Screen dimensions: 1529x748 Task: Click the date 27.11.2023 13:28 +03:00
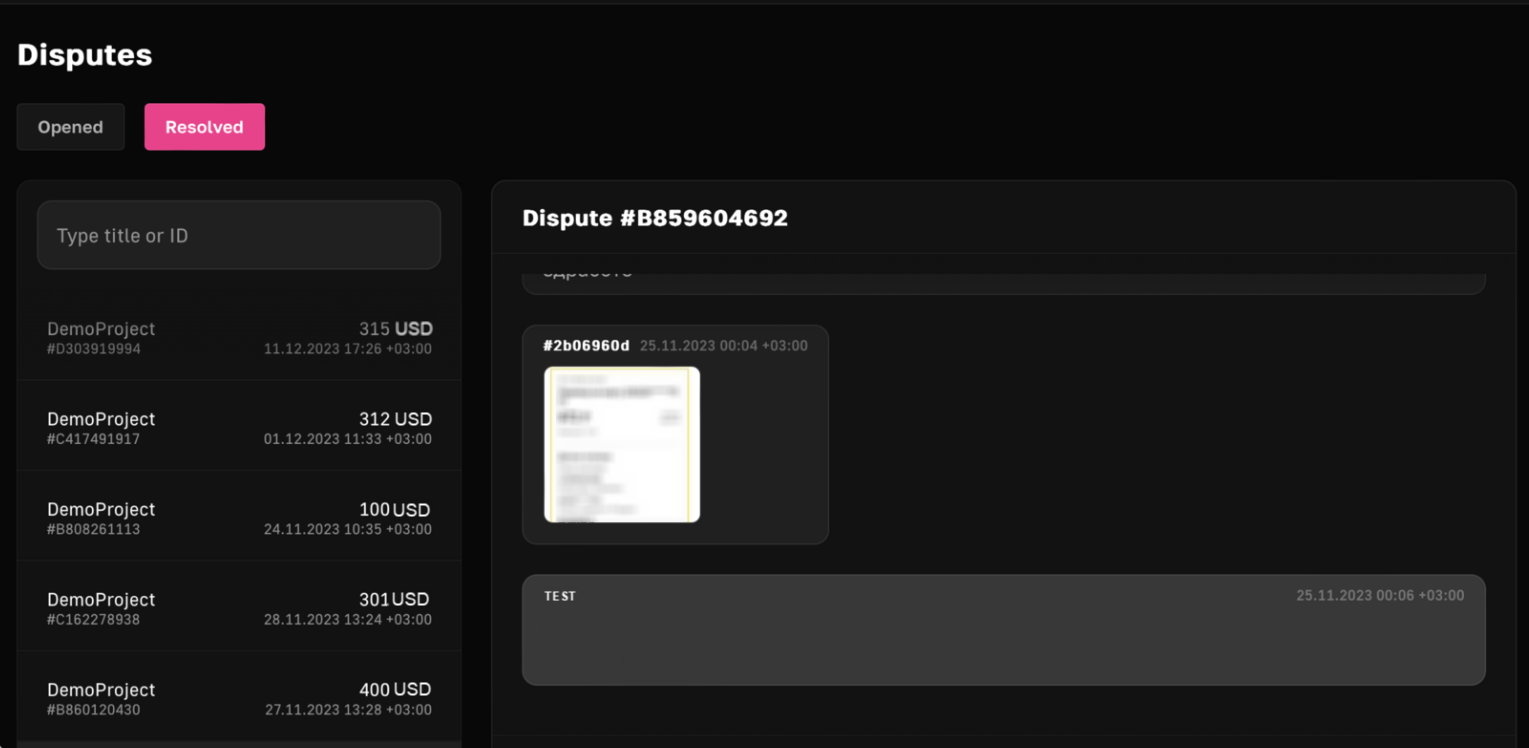coord(348,710)
